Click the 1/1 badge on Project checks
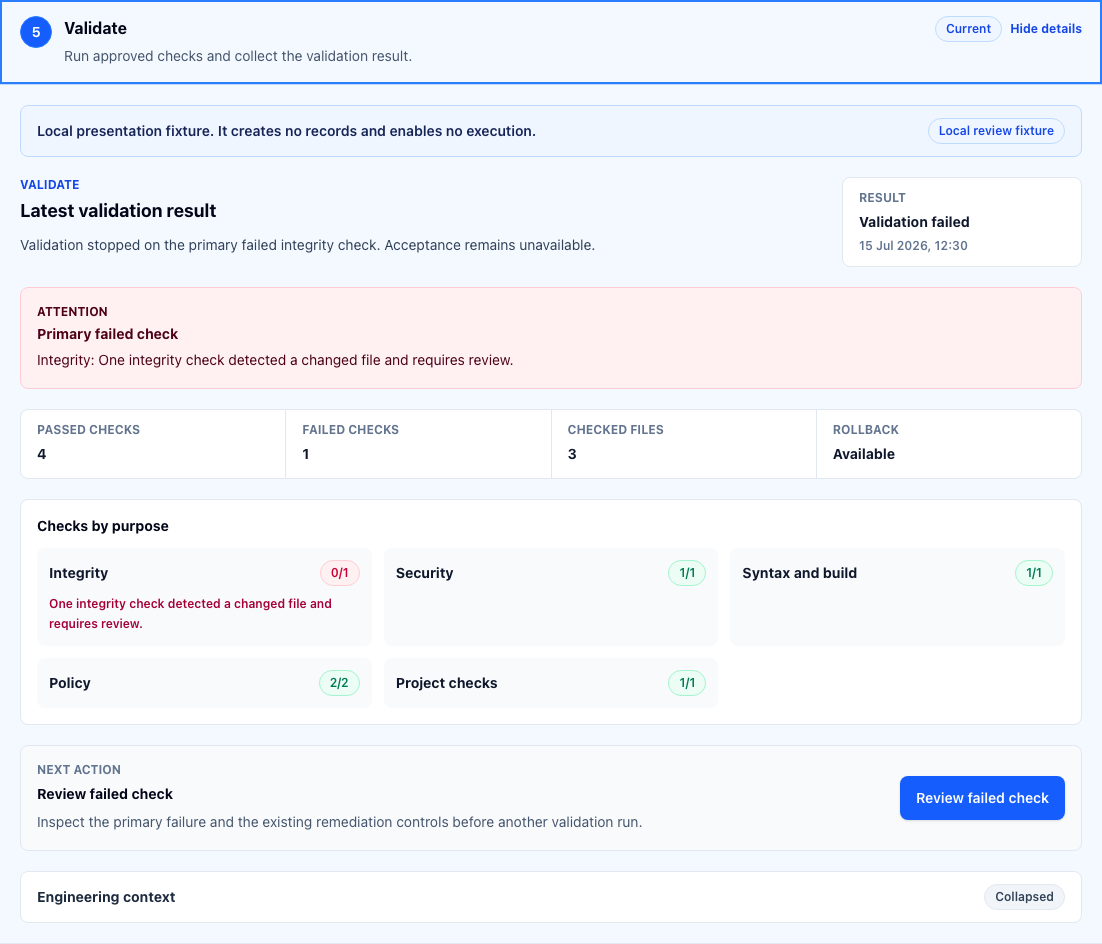 (x=687, y=683)
